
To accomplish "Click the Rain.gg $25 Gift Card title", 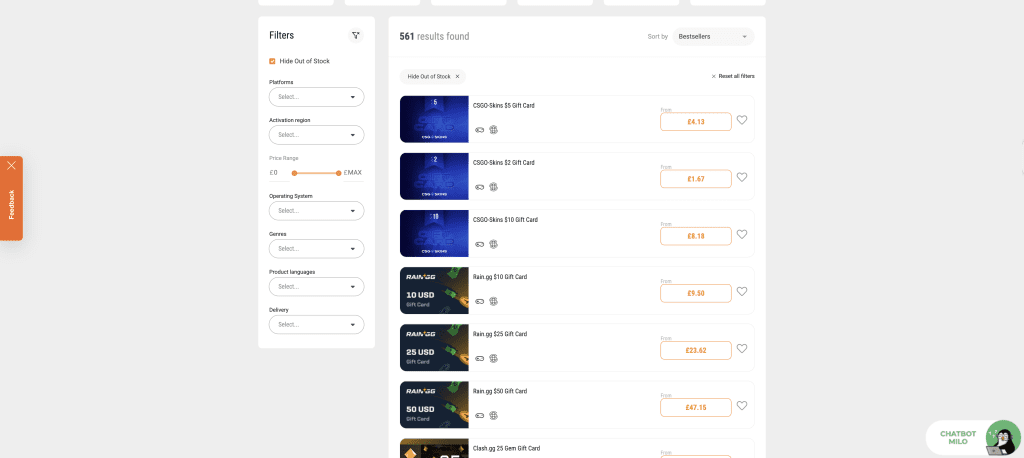I will [x=500, y=334].
